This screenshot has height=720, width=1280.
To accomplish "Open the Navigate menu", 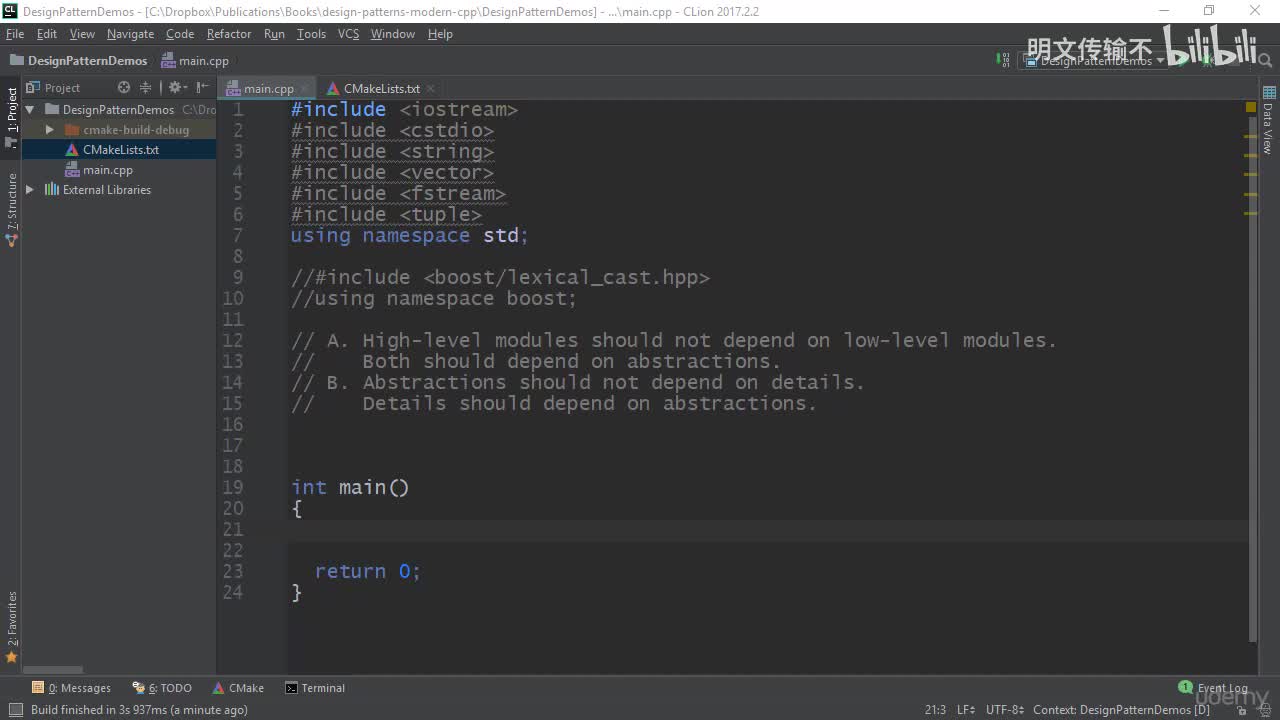I will point(130,34).
